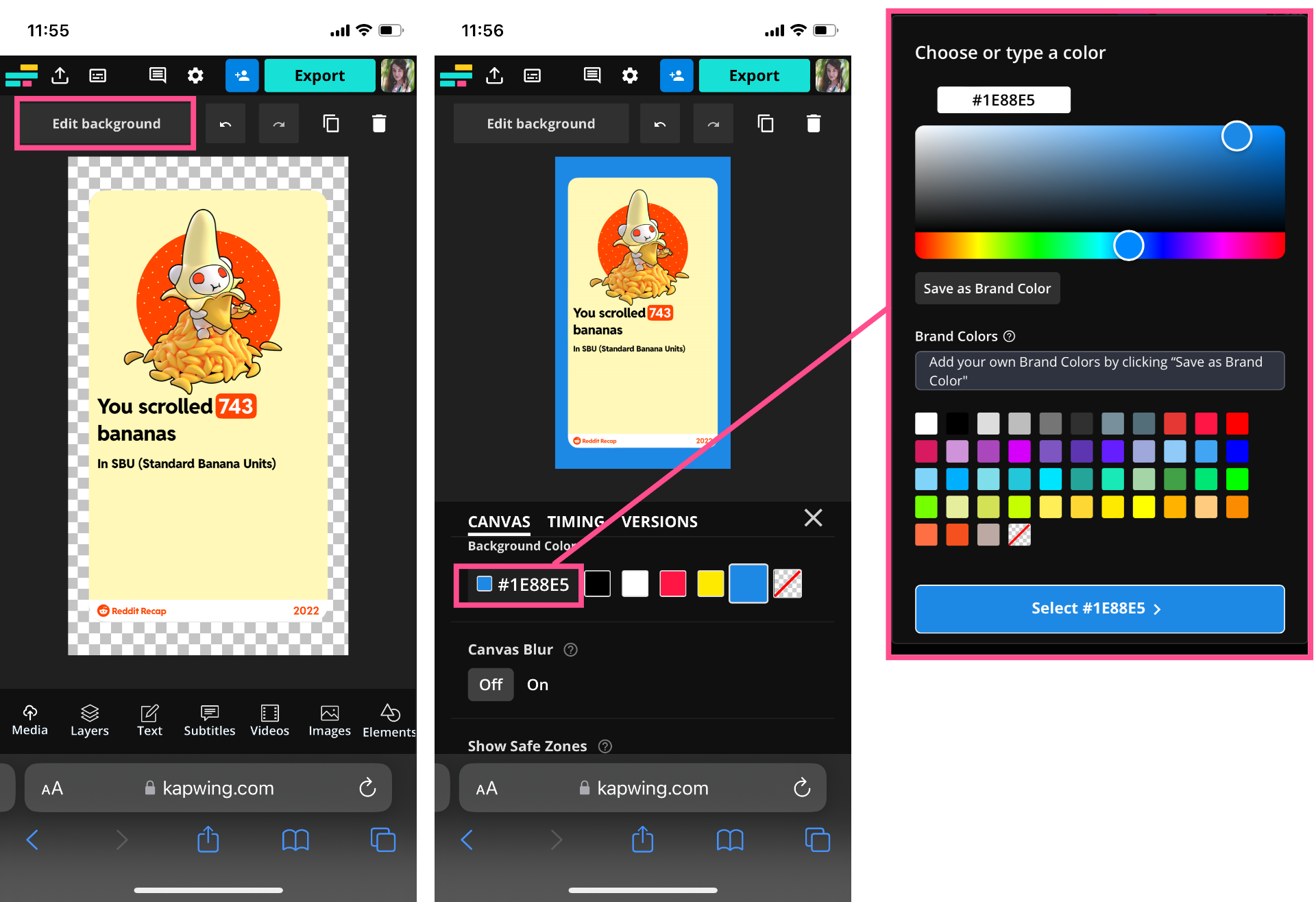Delete using the trash icon

380,123
